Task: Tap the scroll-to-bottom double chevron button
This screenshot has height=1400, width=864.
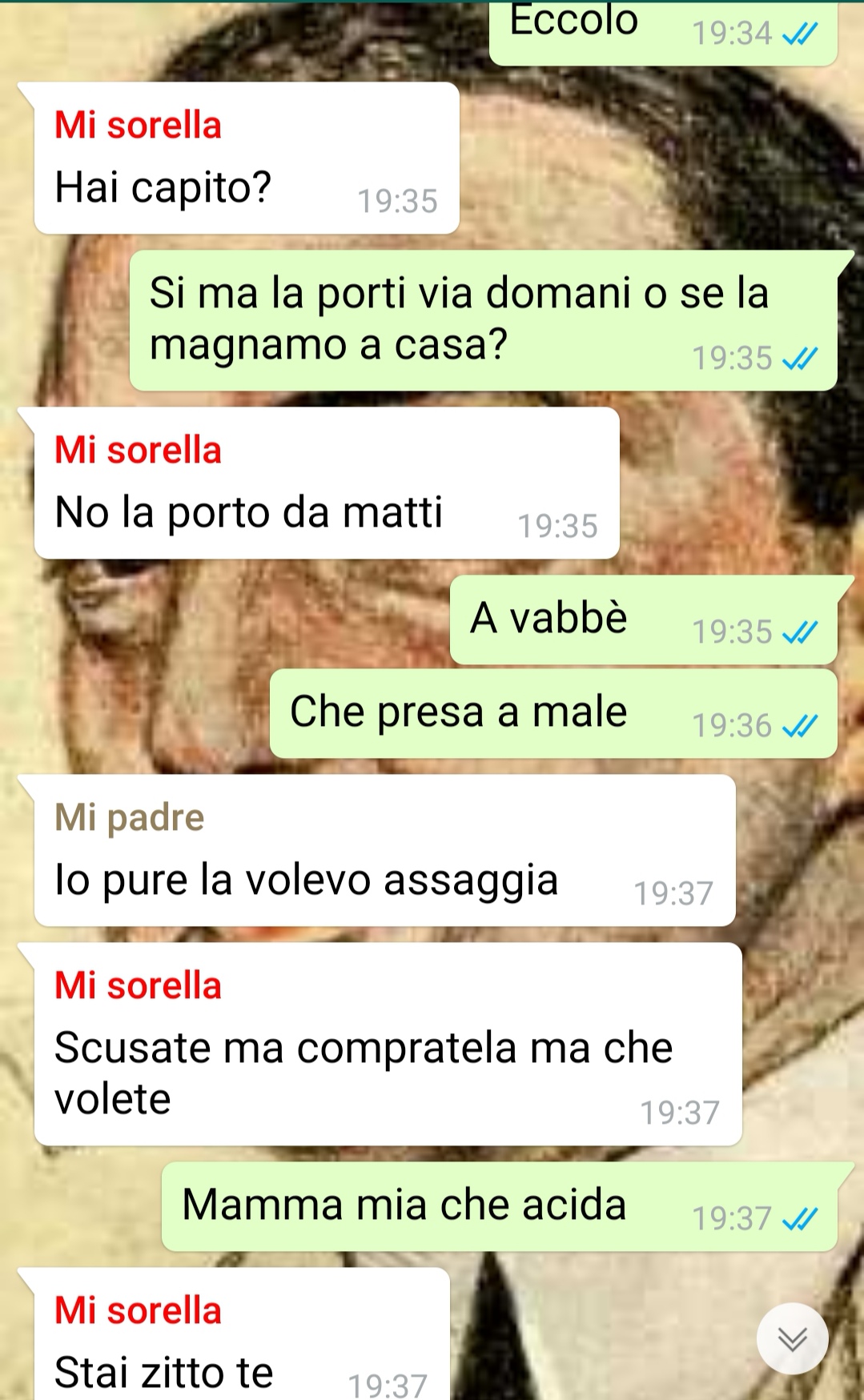Action: point(792,1338)
